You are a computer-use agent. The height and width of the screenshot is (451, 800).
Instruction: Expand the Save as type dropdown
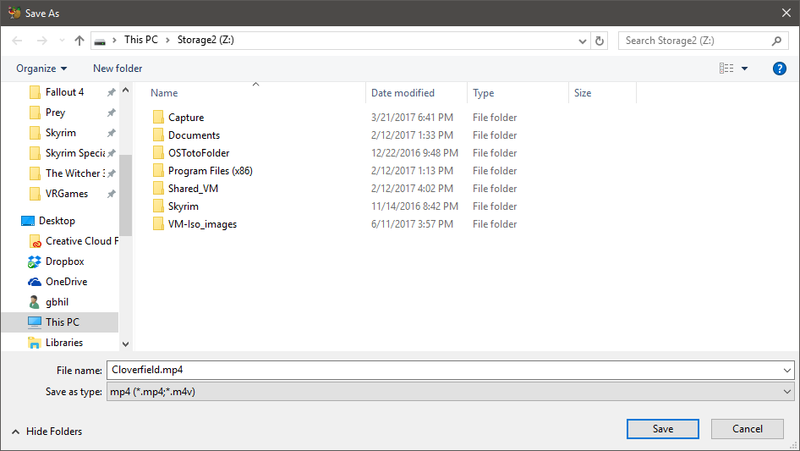click(x=787, y=393)
